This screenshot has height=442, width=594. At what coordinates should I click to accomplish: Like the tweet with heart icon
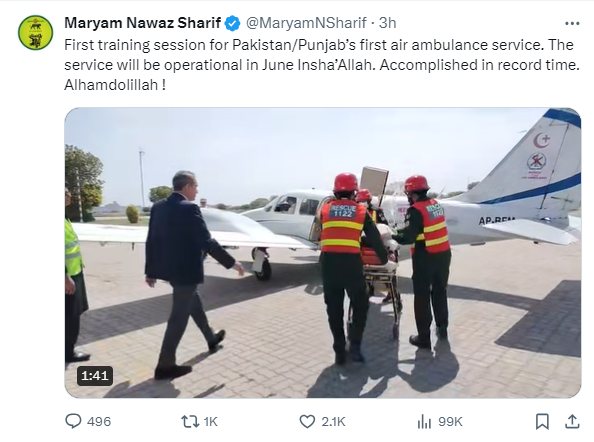[307, 421]
